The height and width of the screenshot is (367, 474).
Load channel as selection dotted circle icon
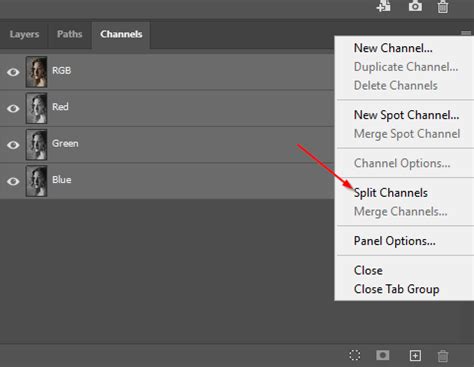click(x=355, y=355)
